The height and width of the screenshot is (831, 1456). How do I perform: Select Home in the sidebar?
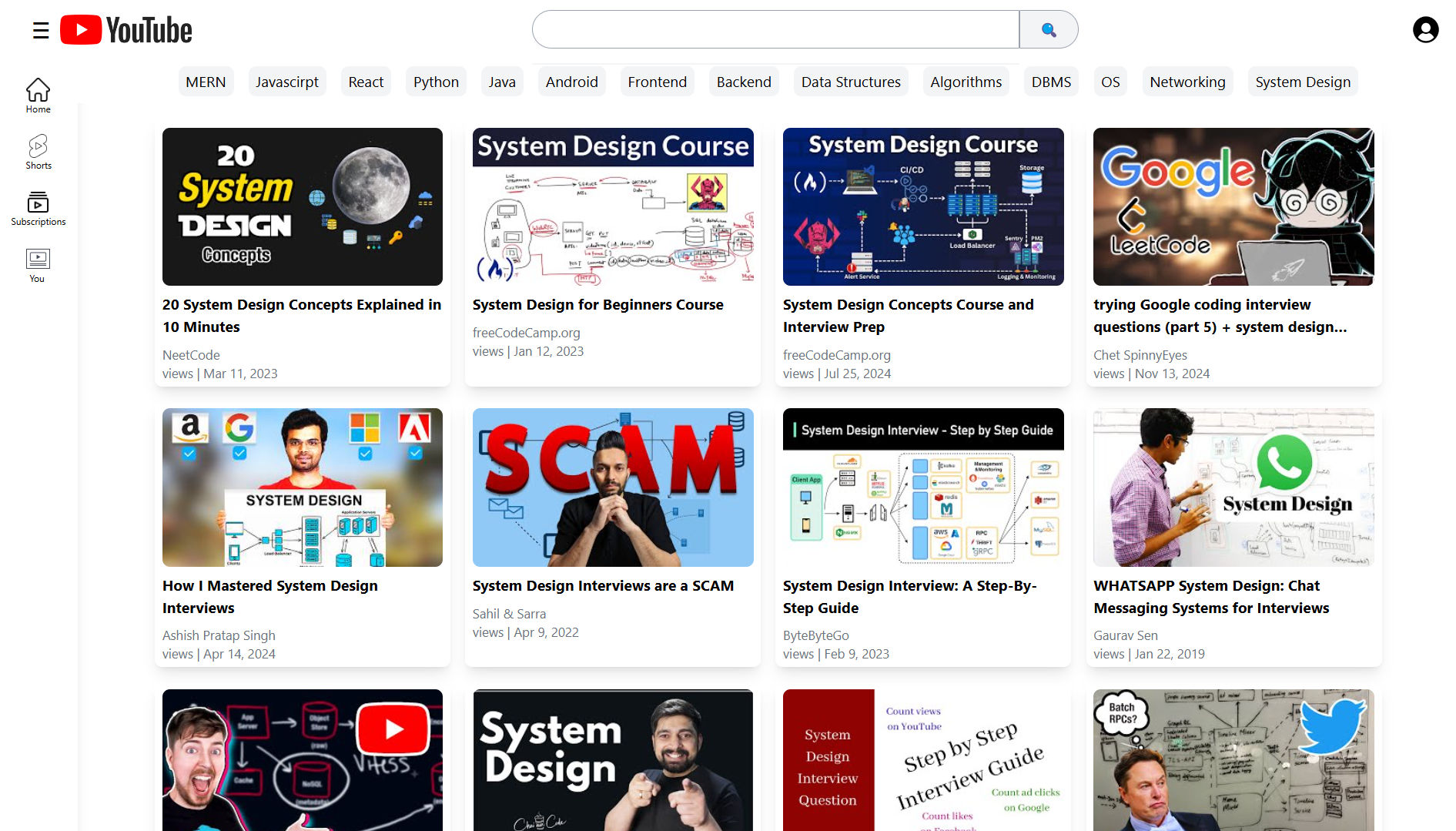[x=37, y=95]
